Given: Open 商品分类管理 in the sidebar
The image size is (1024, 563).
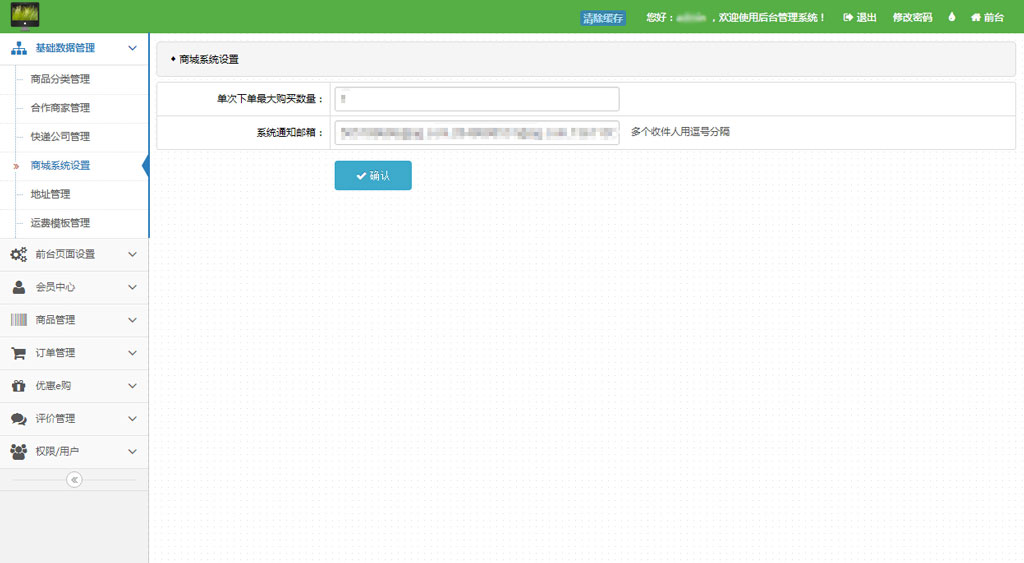Looking at the screenshot, I should (x=60, y=79).
